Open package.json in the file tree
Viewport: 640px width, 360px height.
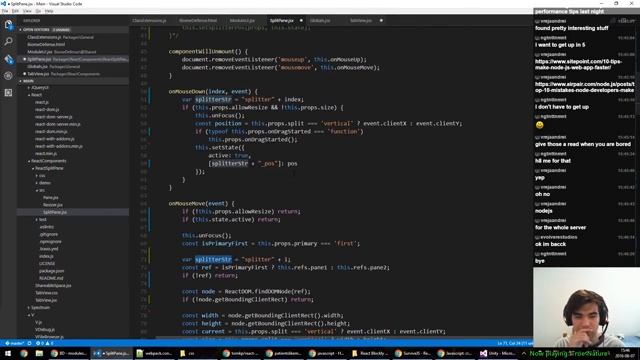click(x=51, y=271)
